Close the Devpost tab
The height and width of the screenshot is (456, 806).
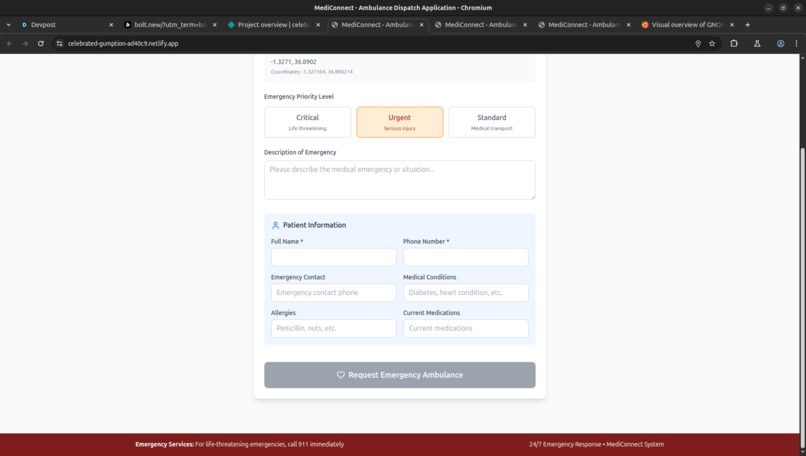[x=111, y=25]
